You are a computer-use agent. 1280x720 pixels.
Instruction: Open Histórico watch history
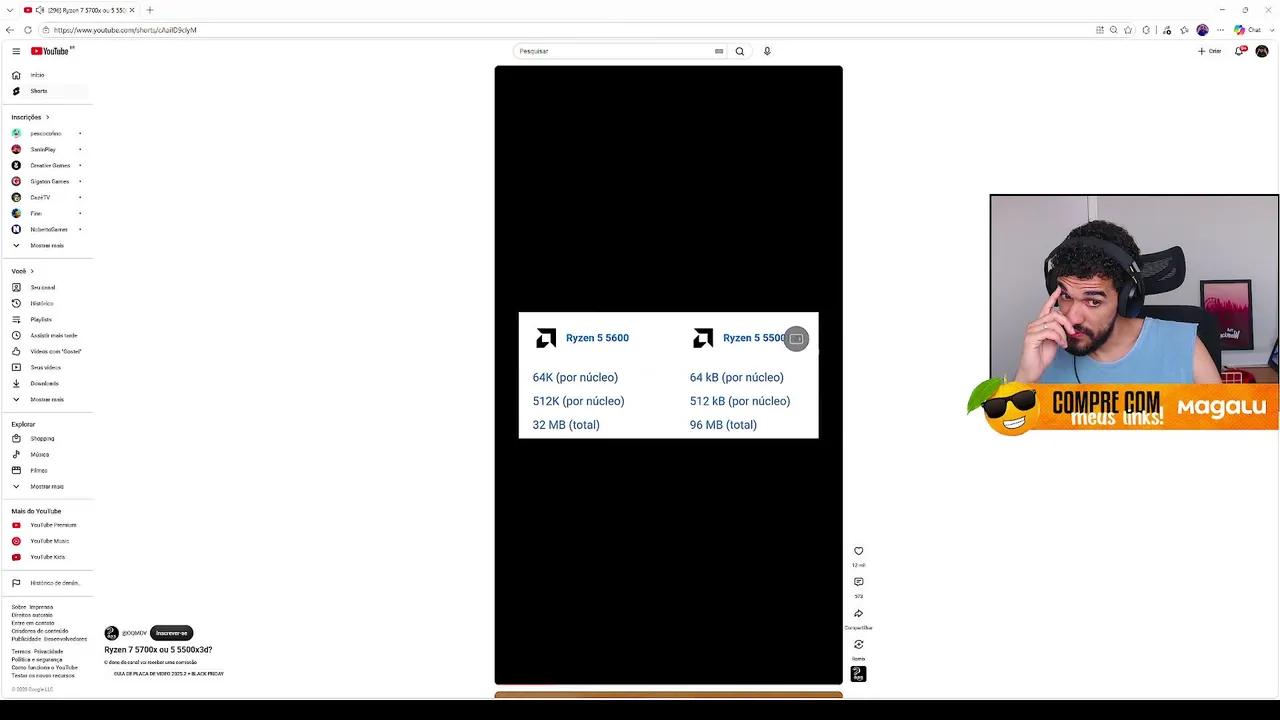pos(41,303)
